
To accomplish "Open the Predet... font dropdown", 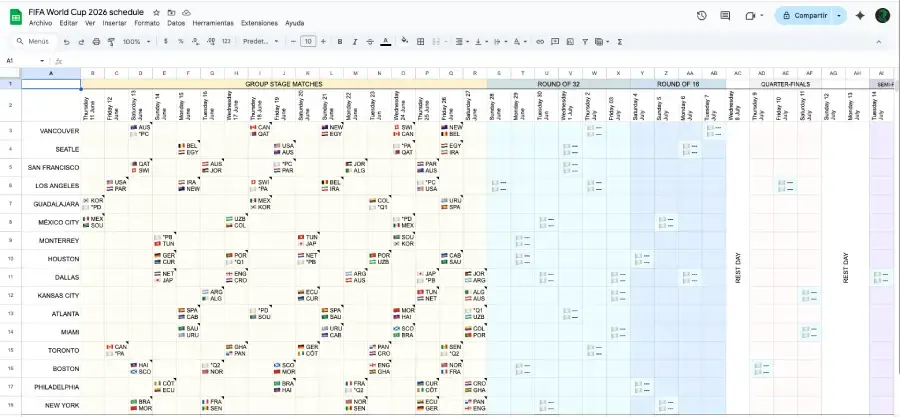I will pos(261,42).
